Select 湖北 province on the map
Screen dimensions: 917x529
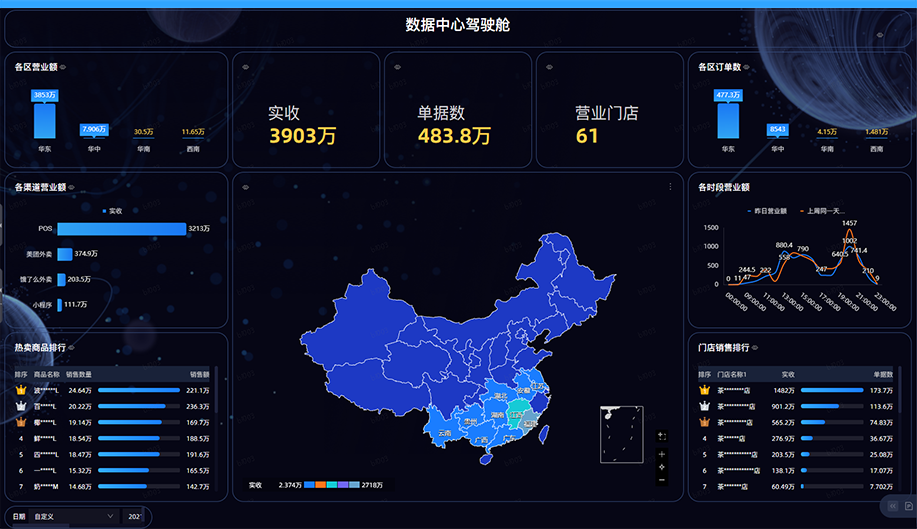(x=501, y=396)
